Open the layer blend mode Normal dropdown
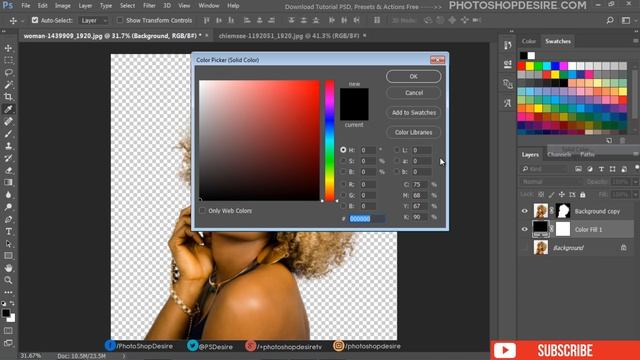 click(551, 182)
